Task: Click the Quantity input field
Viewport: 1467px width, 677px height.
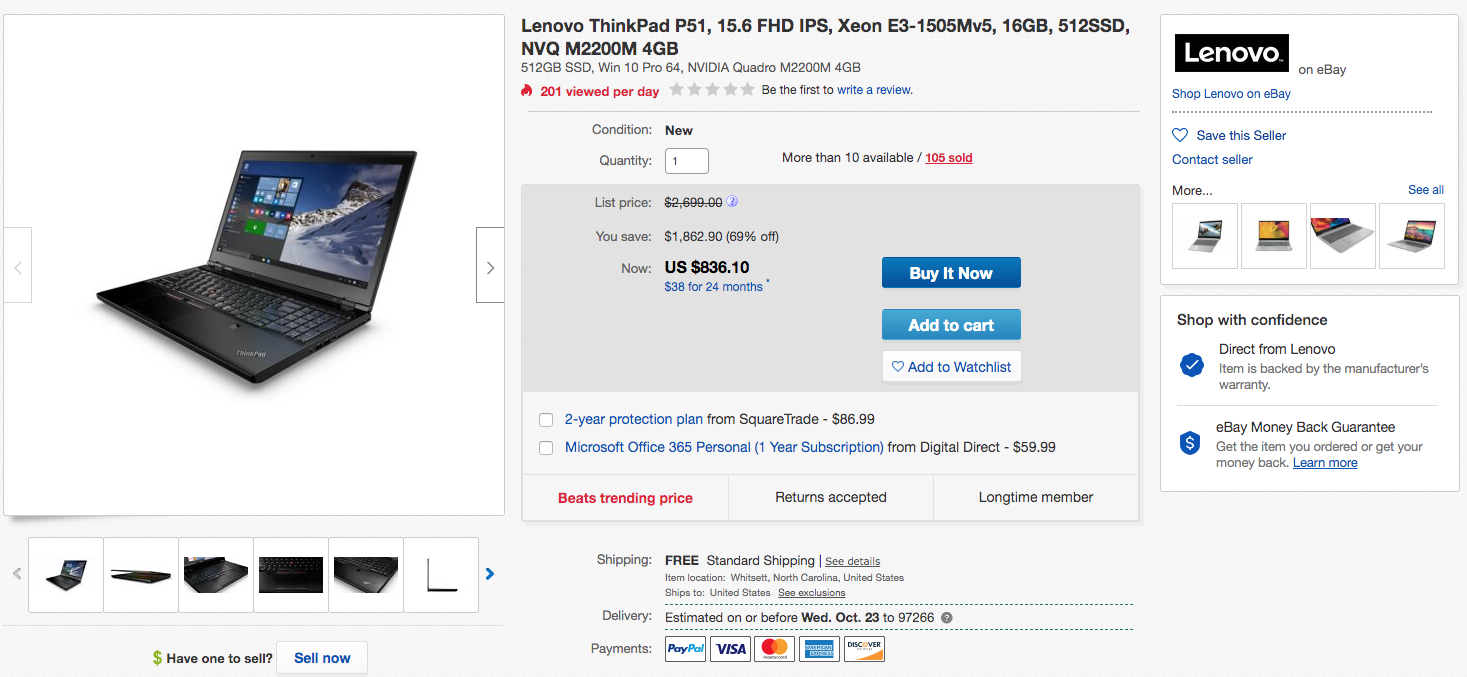Action: pos(687,161)
